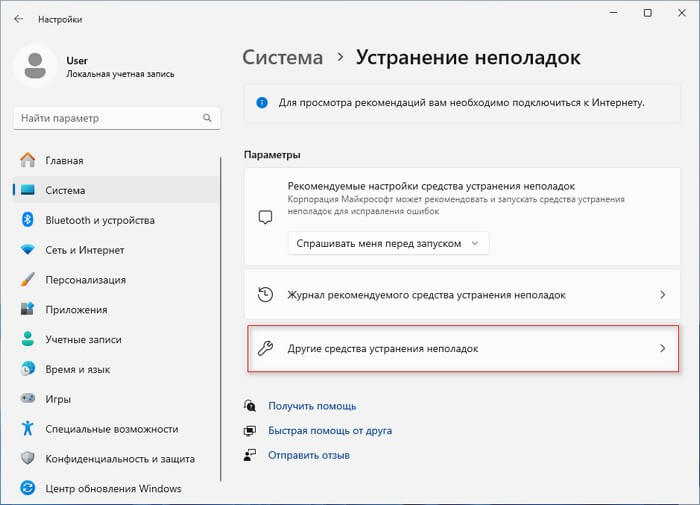The width and height of the screenshot is (700, 505).
Task: Click the Учетные записи person icon
Action: point(28,339)
